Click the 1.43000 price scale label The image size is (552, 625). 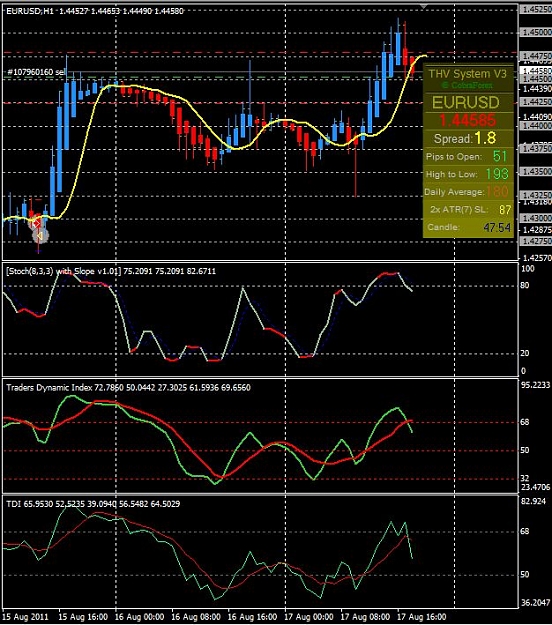click(536, 218)
